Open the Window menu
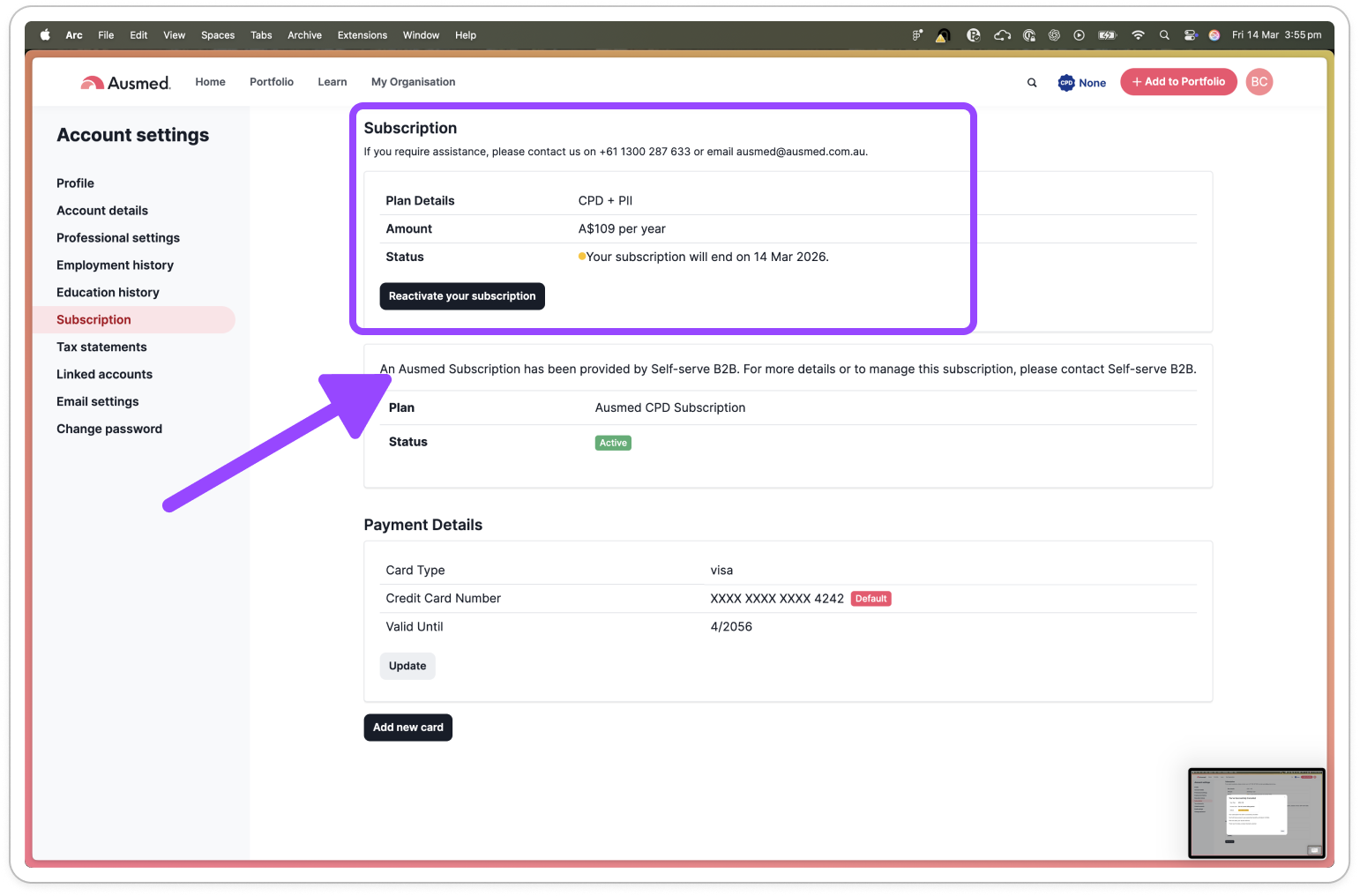Image resolution: width=1360 pixels, height=896 pixels. pyautogui.click(x=421, y=35)
